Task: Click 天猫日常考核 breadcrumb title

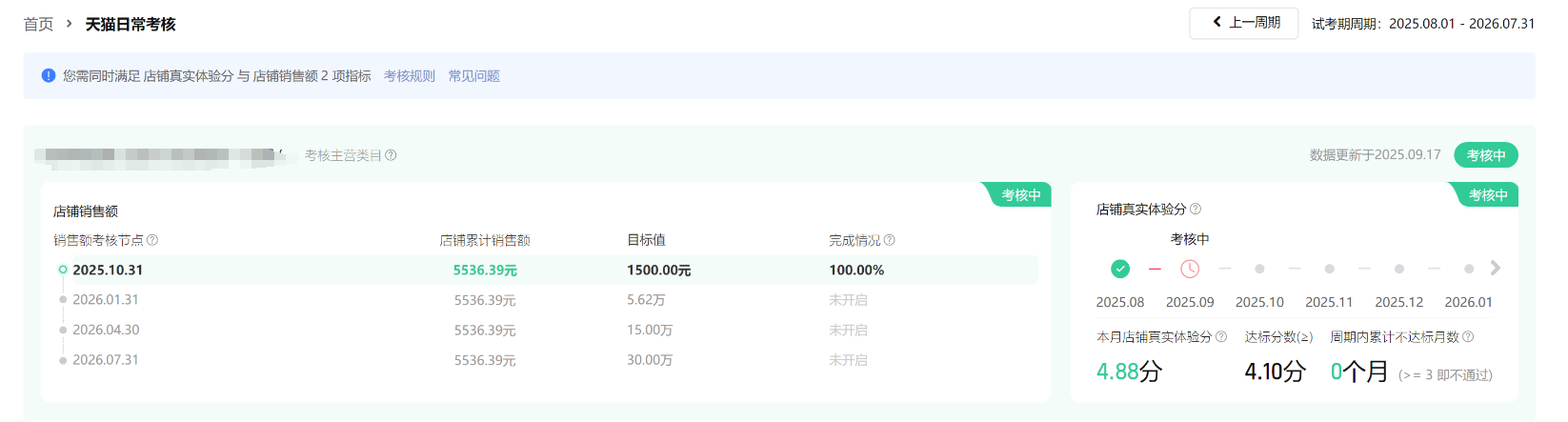Action: [131, 24]
